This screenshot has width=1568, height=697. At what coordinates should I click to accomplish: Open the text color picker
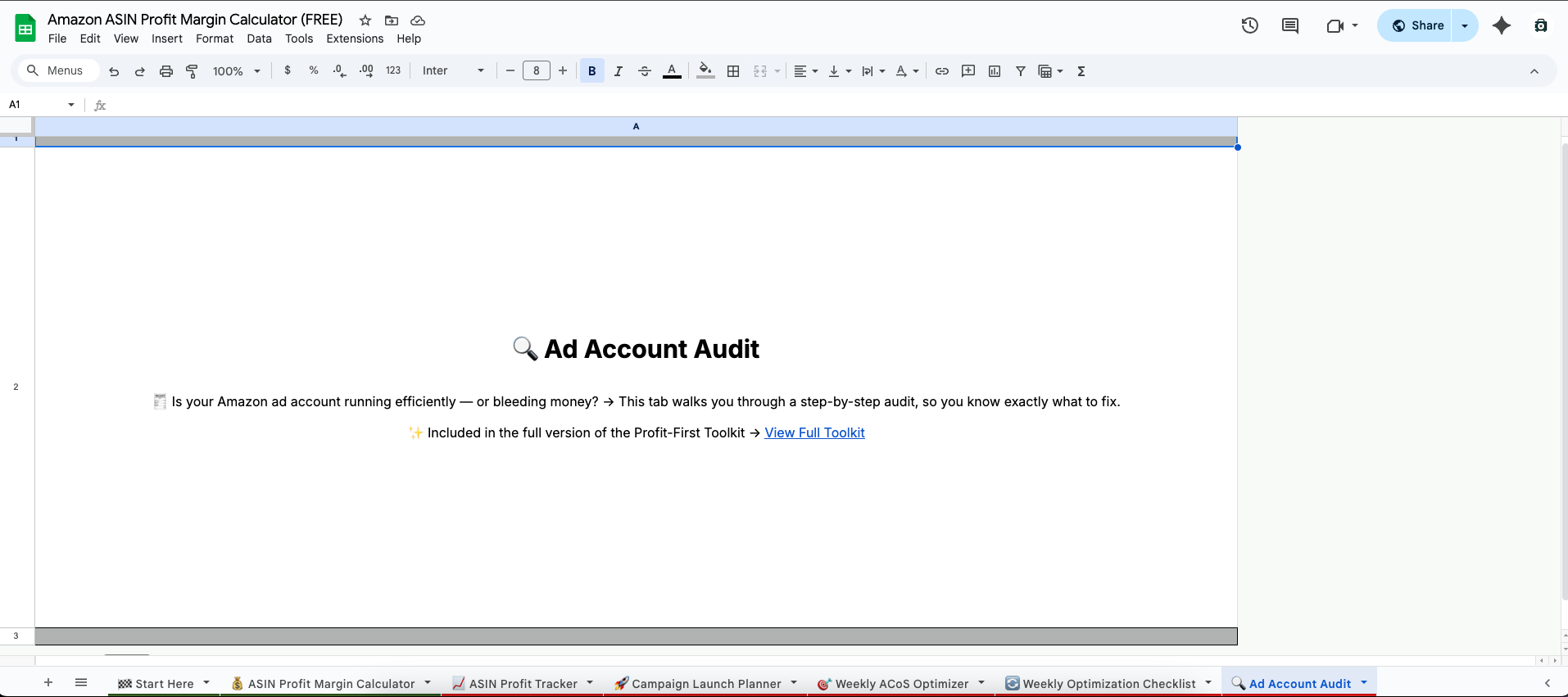pyautogui.click(x=672, y=71)
